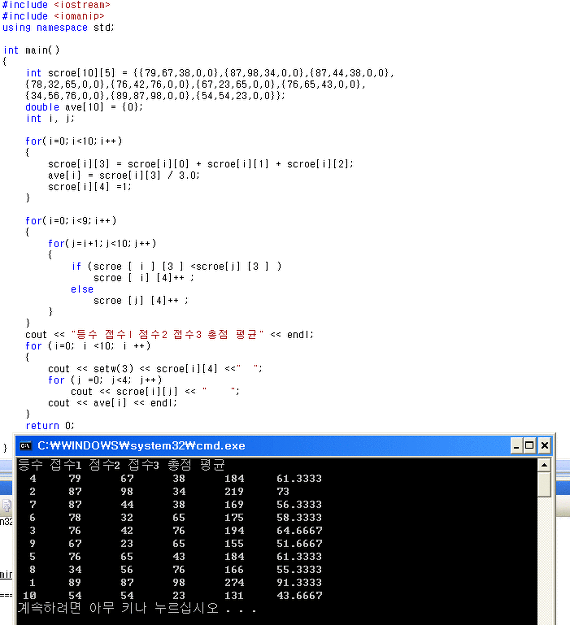Click the red Korean header string literal in cout

click(167, 334)
